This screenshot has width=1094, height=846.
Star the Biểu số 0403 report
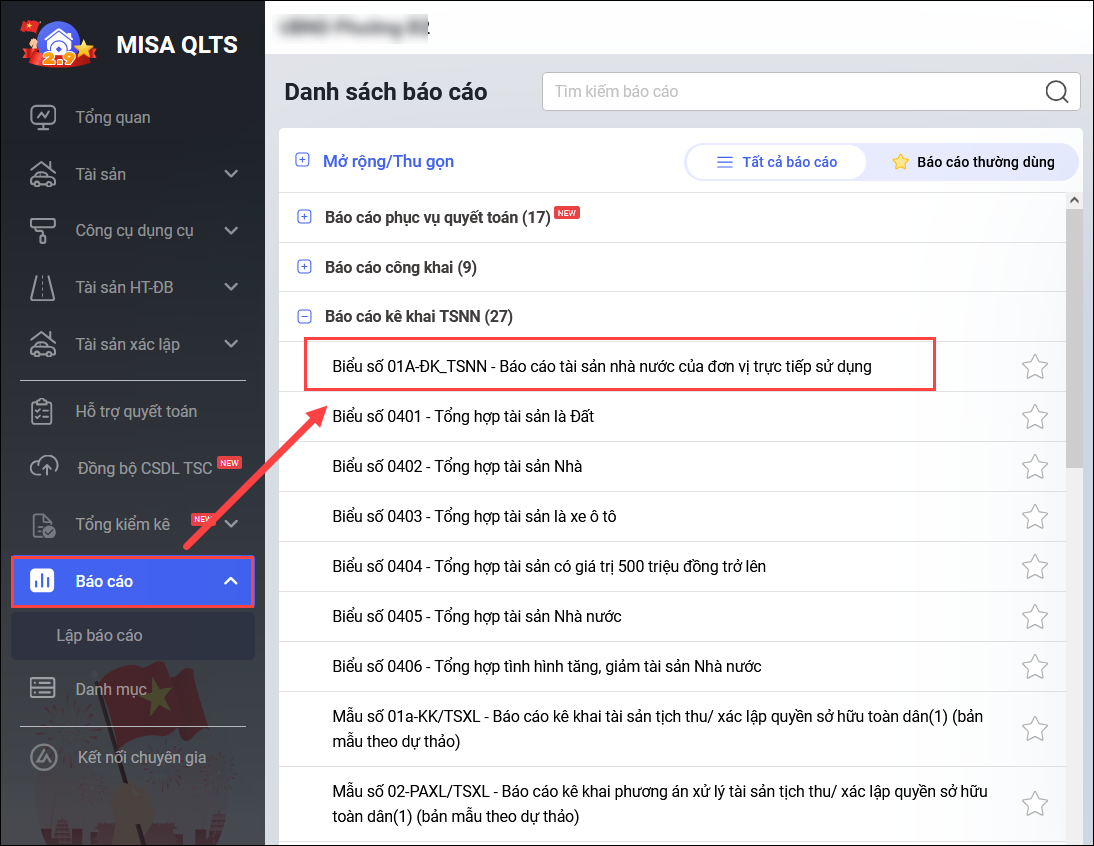(1035, 517)
